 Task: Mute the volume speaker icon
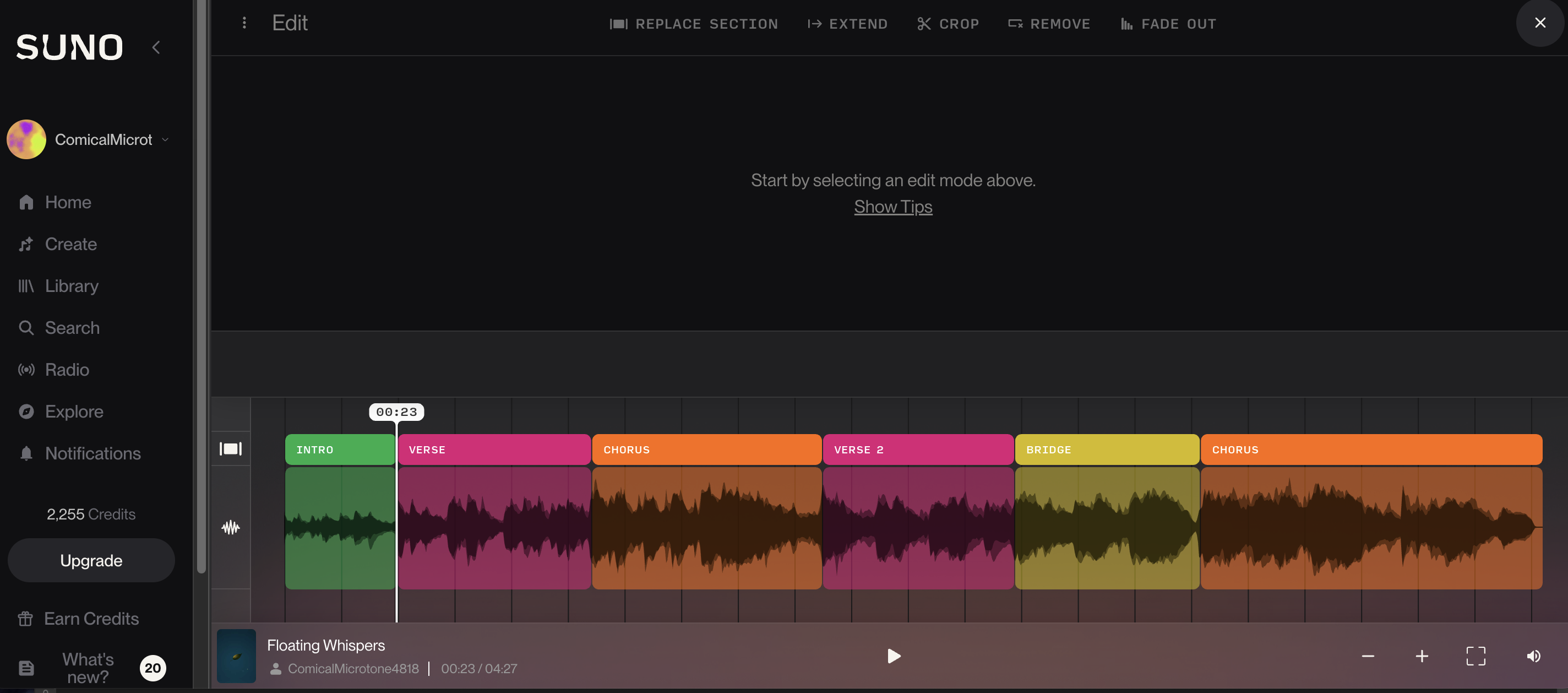click(x=1533, y=656)
